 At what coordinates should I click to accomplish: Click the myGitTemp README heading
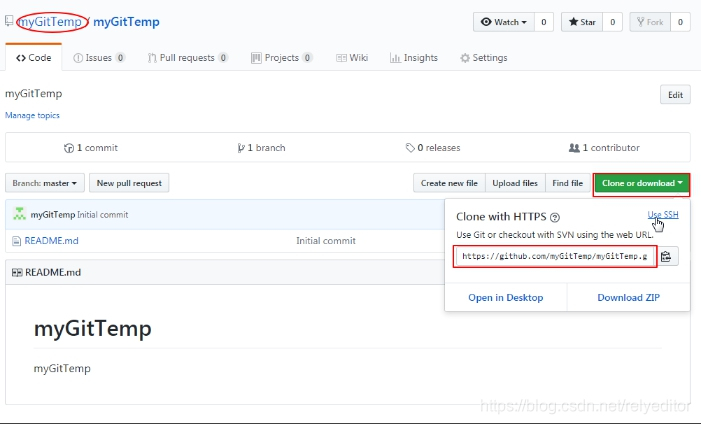point(93,329)
